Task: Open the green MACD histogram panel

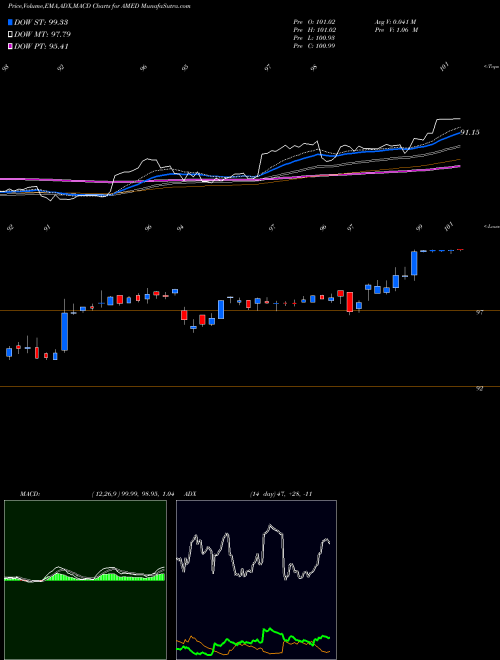Action: pos(85,580)
